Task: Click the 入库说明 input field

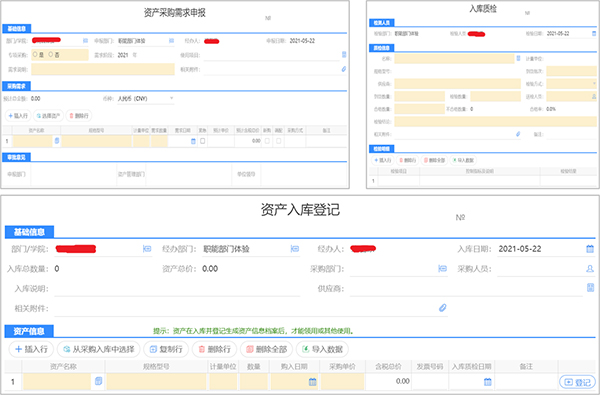Action: [x=177, y=289]
